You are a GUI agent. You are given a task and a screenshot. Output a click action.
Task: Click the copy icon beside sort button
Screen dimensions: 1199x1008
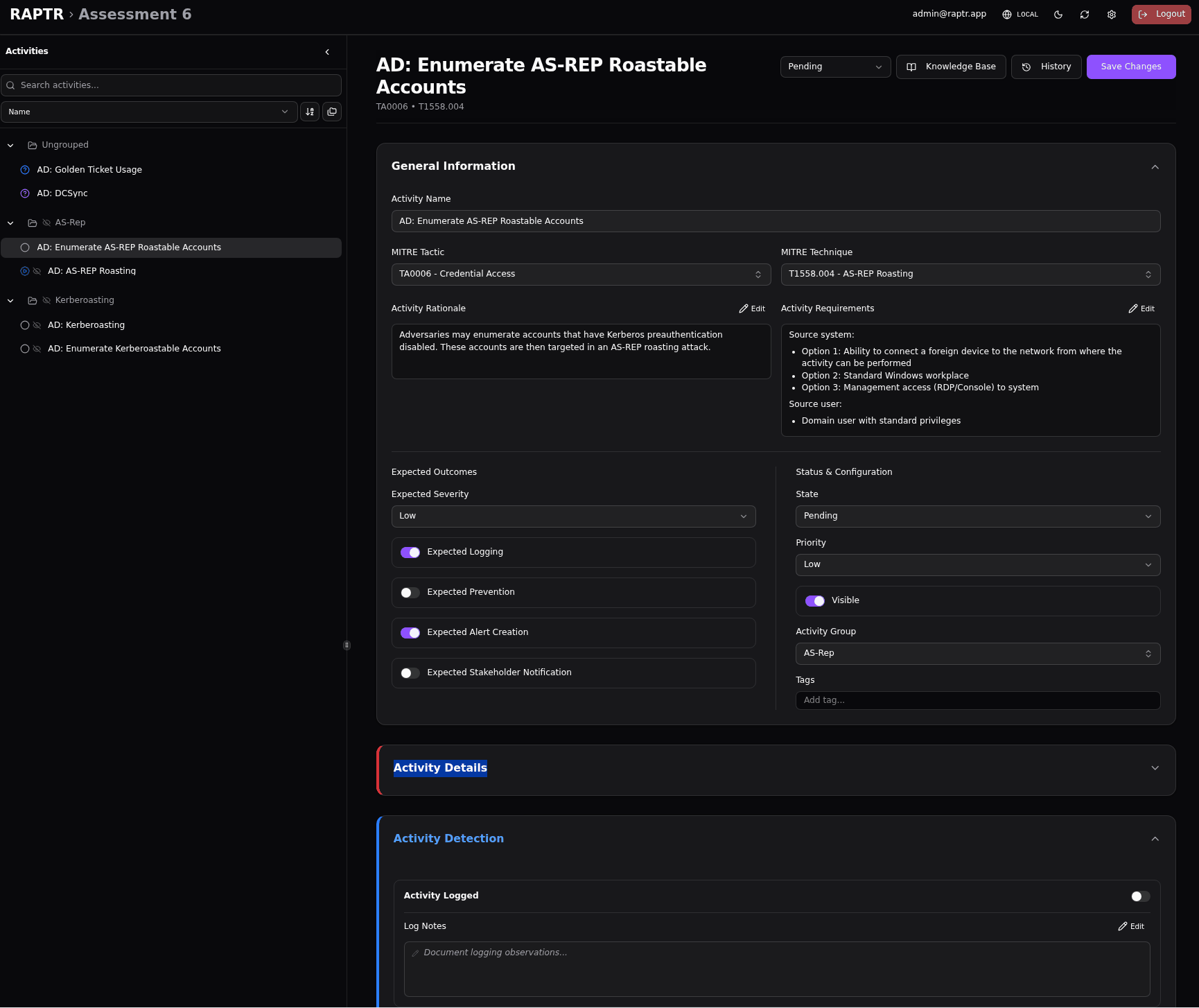pyautogui.click(x=332, y=112)
